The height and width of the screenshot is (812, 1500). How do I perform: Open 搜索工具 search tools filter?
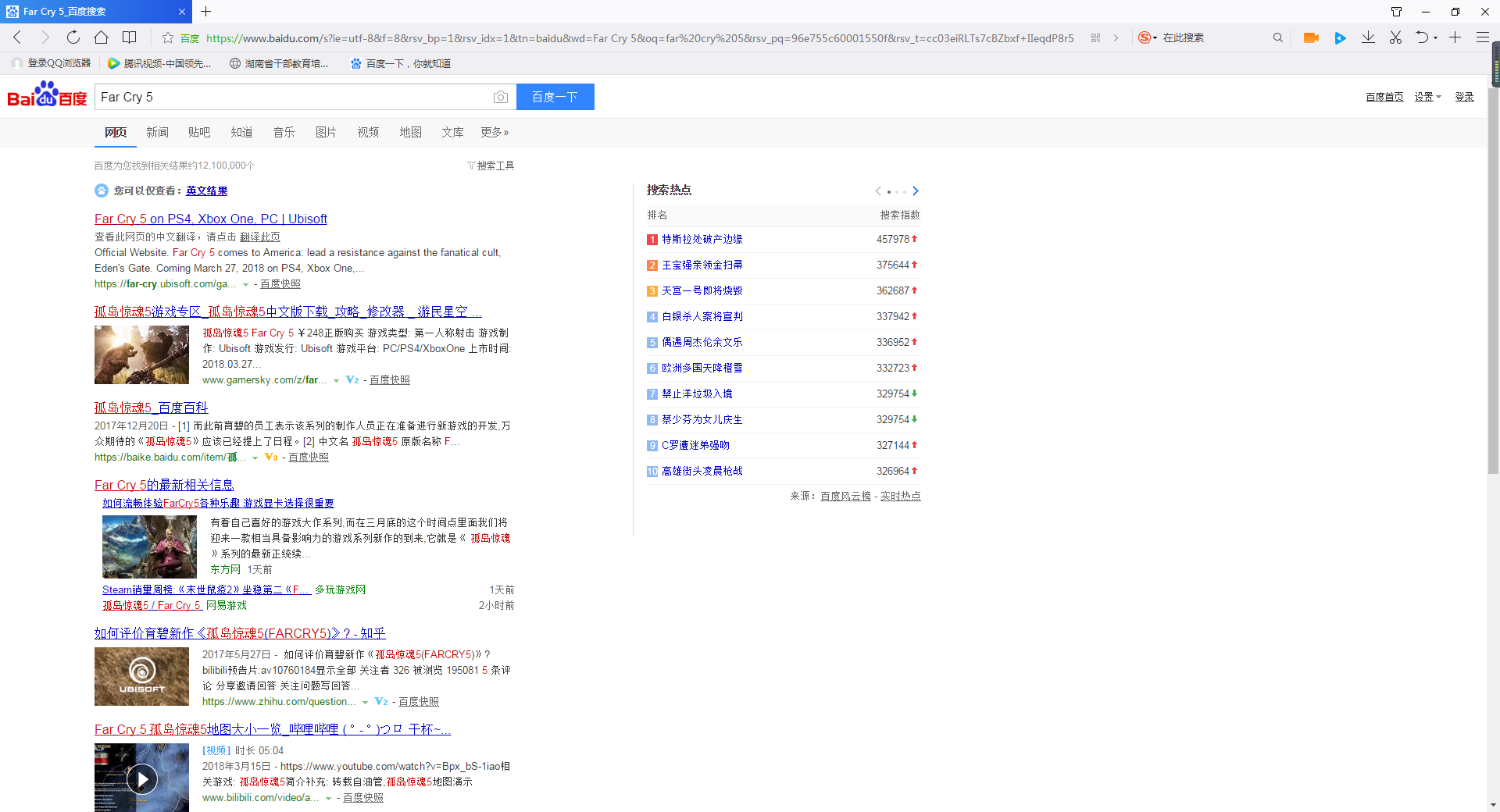[491, 166]
